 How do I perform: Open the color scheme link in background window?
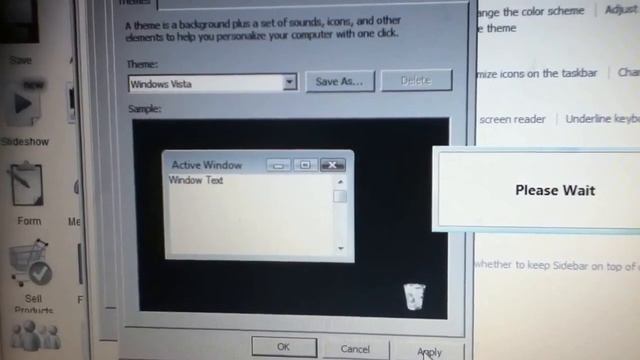pyautogui.click(x=530, y=11)
